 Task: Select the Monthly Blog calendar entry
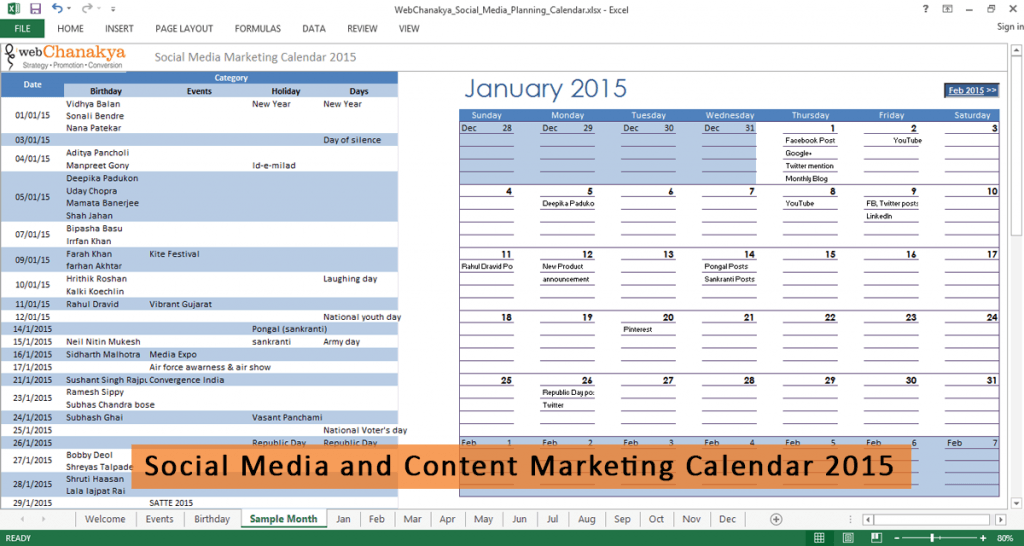coord(807,178)
